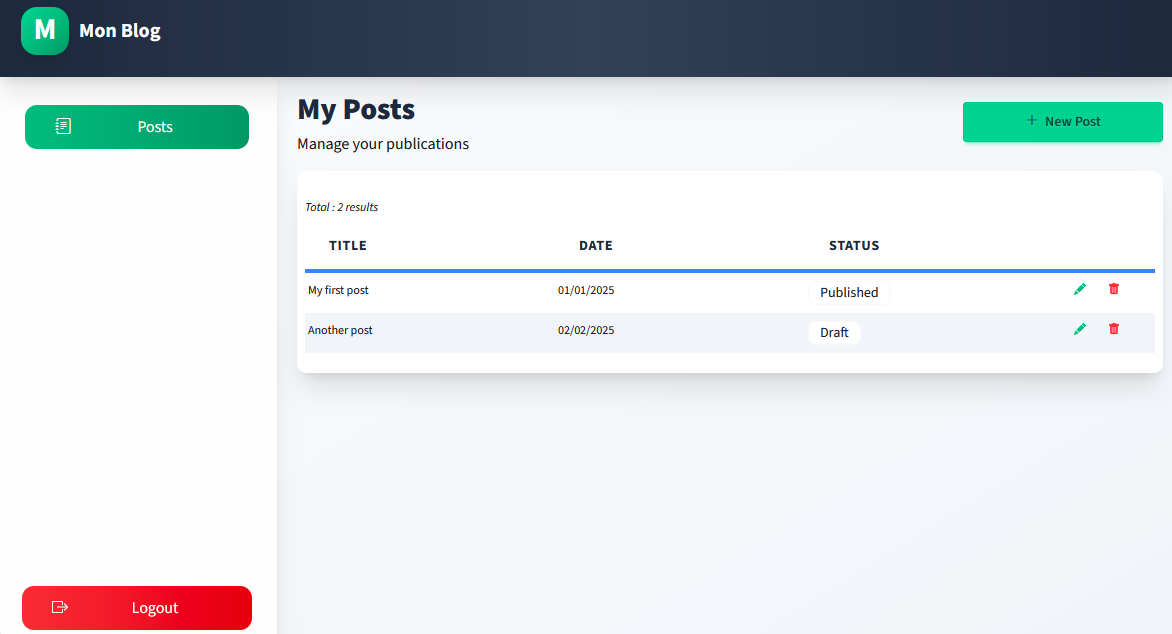
Task: Click the Posts notebook icon in sidebar
Action: [63, 127]
